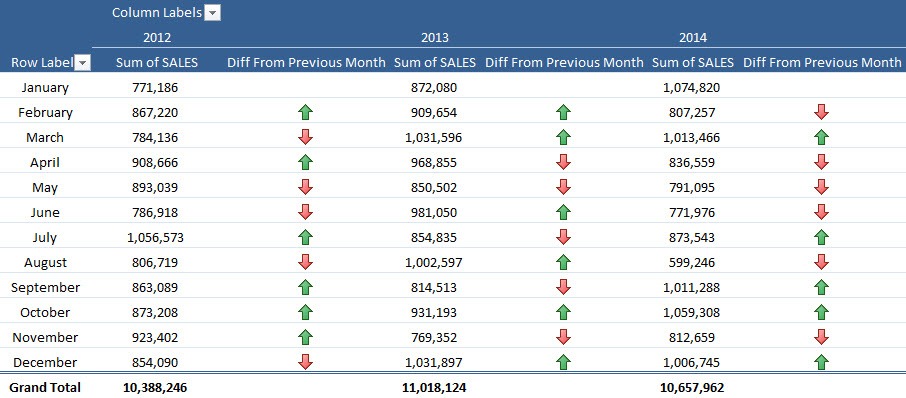Click green up arrow for March 2013
Viewport: 906px width, 398px height.
563,137
